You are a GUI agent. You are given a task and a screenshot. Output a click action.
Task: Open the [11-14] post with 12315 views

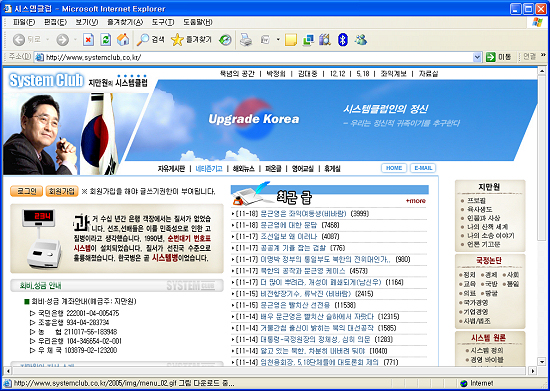coord(317,317)
